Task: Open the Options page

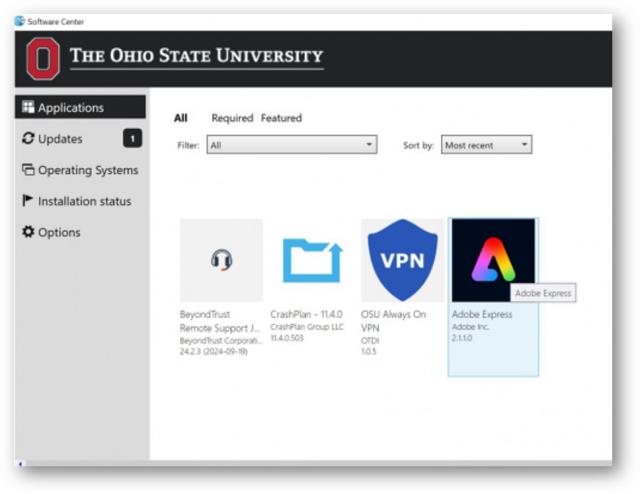Action: coord(80,232)
